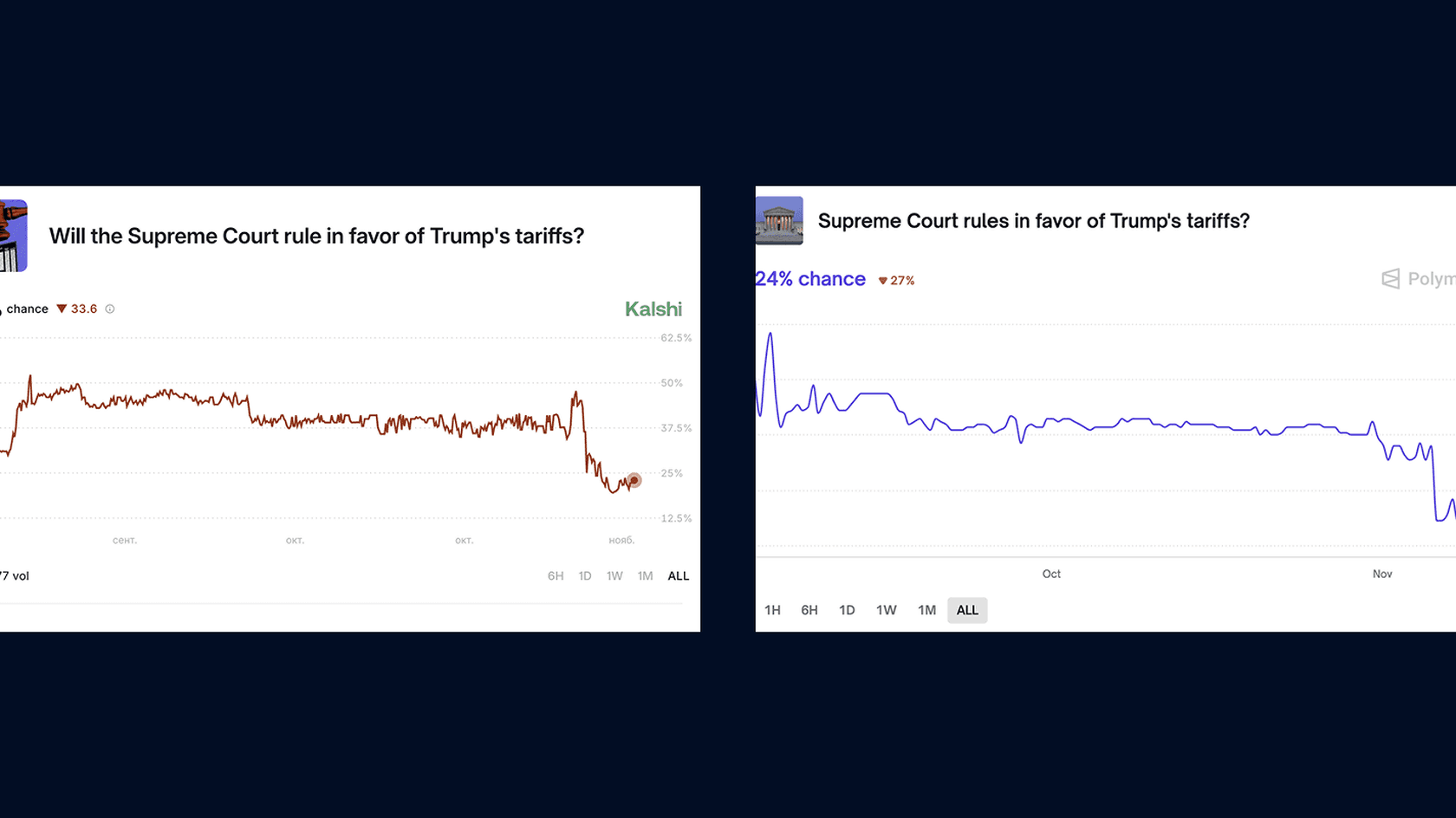
Task: Switch to the 1D tab on the Kalshi chart
Action: pyautogui.click(x=585, y=575)
